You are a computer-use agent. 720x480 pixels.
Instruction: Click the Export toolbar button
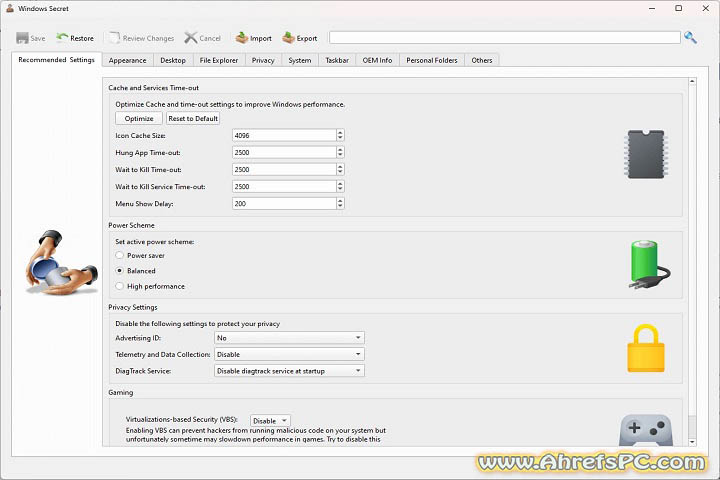tap(300, 38)
